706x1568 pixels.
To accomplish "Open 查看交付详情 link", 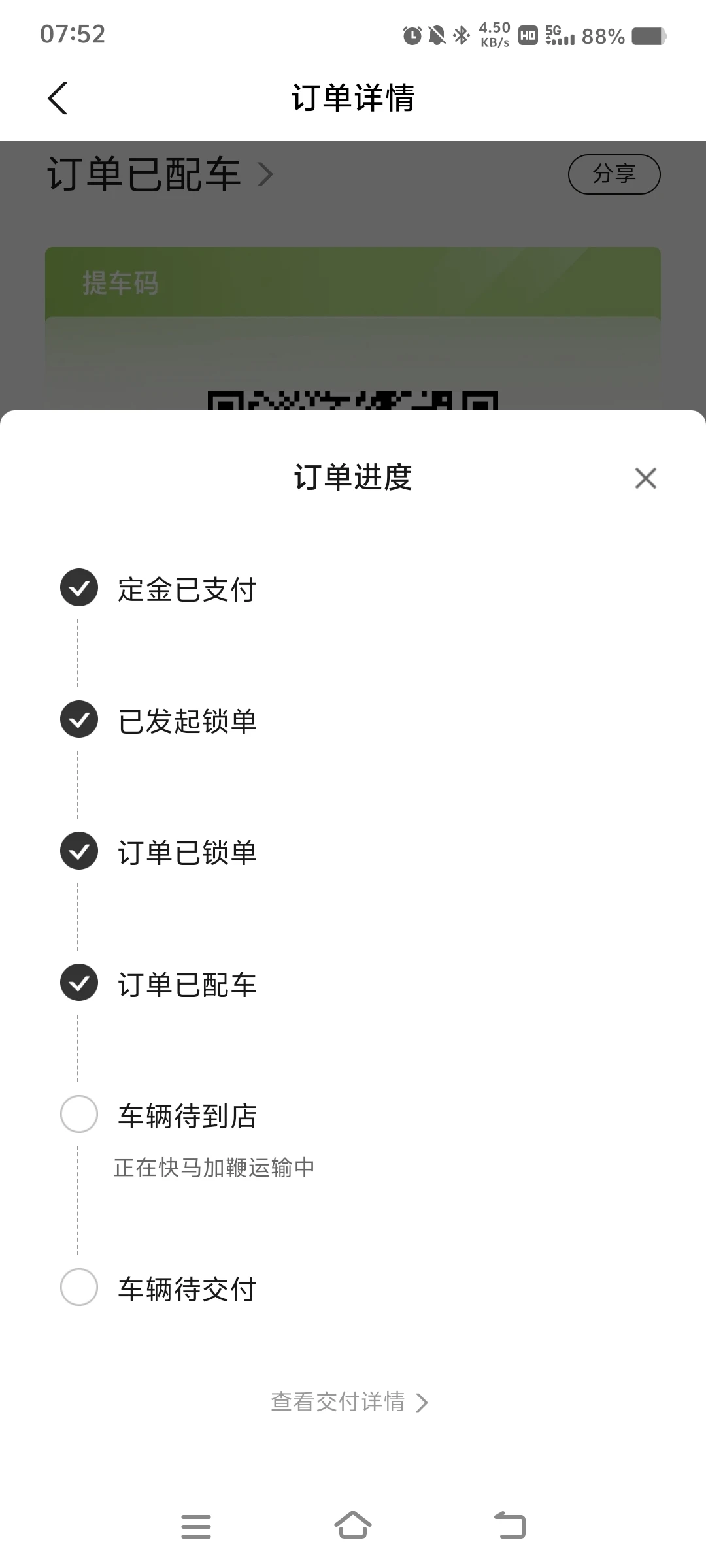I will pos(339,1402).
